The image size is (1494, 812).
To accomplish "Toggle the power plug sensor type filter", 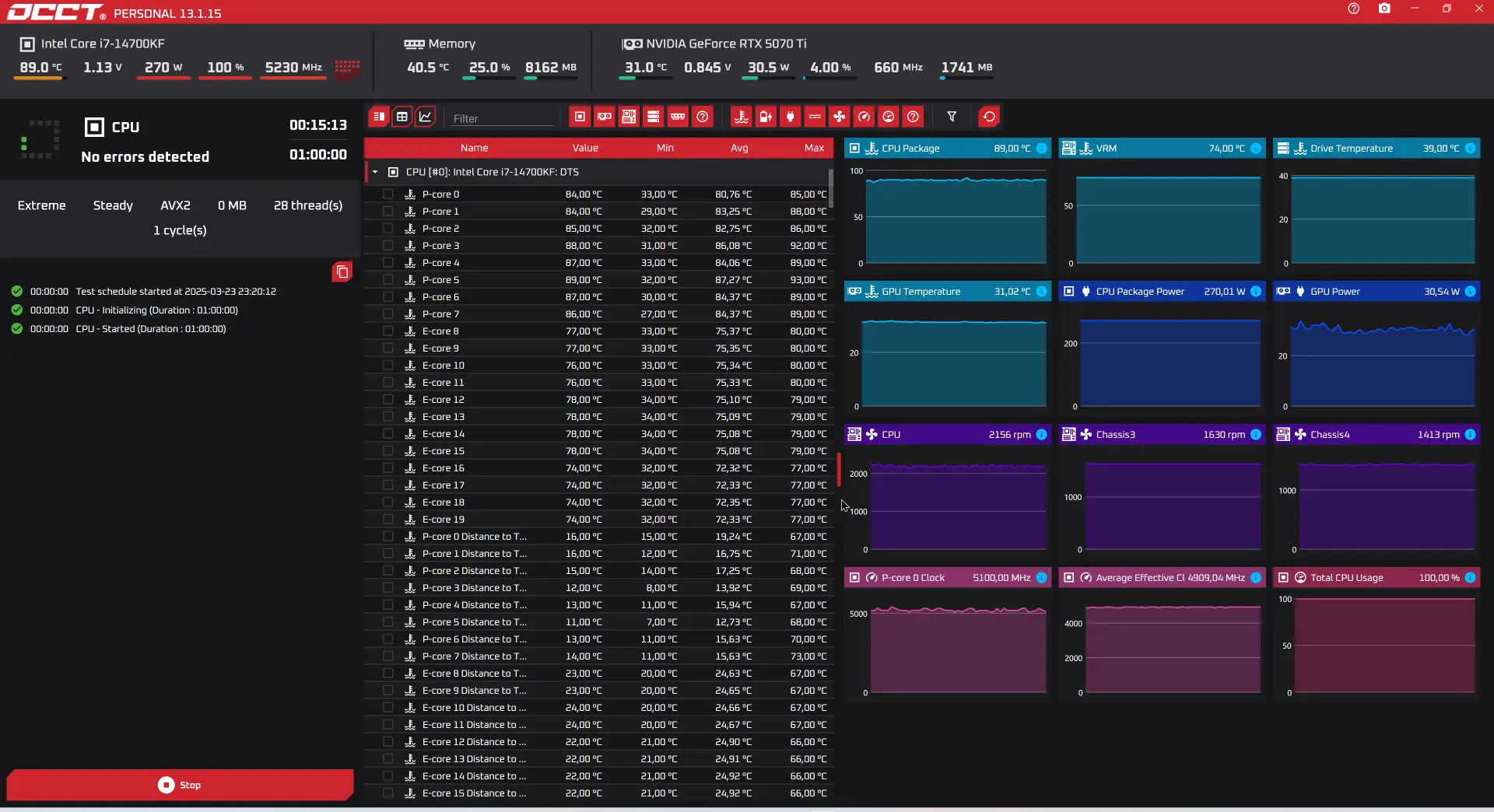I will pyautogui.click(x=791, y=117).
